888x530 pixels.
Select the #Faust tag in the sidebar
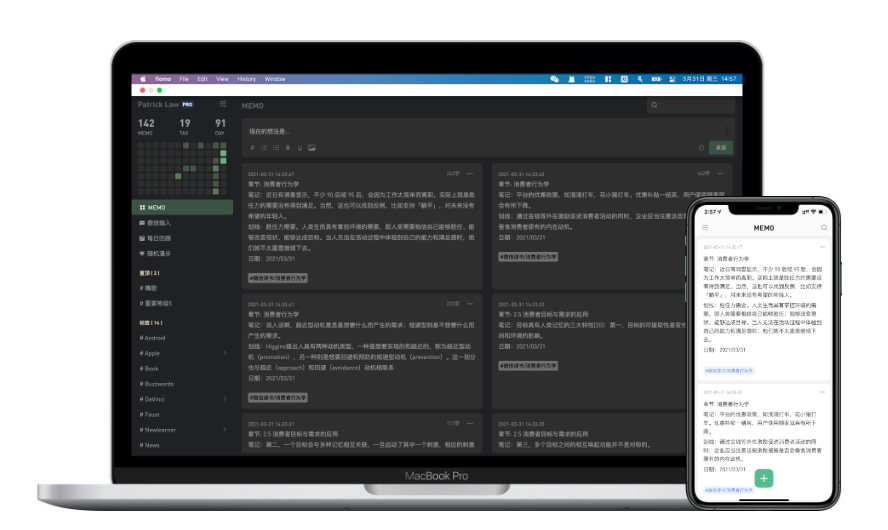(x=150, y=414)
